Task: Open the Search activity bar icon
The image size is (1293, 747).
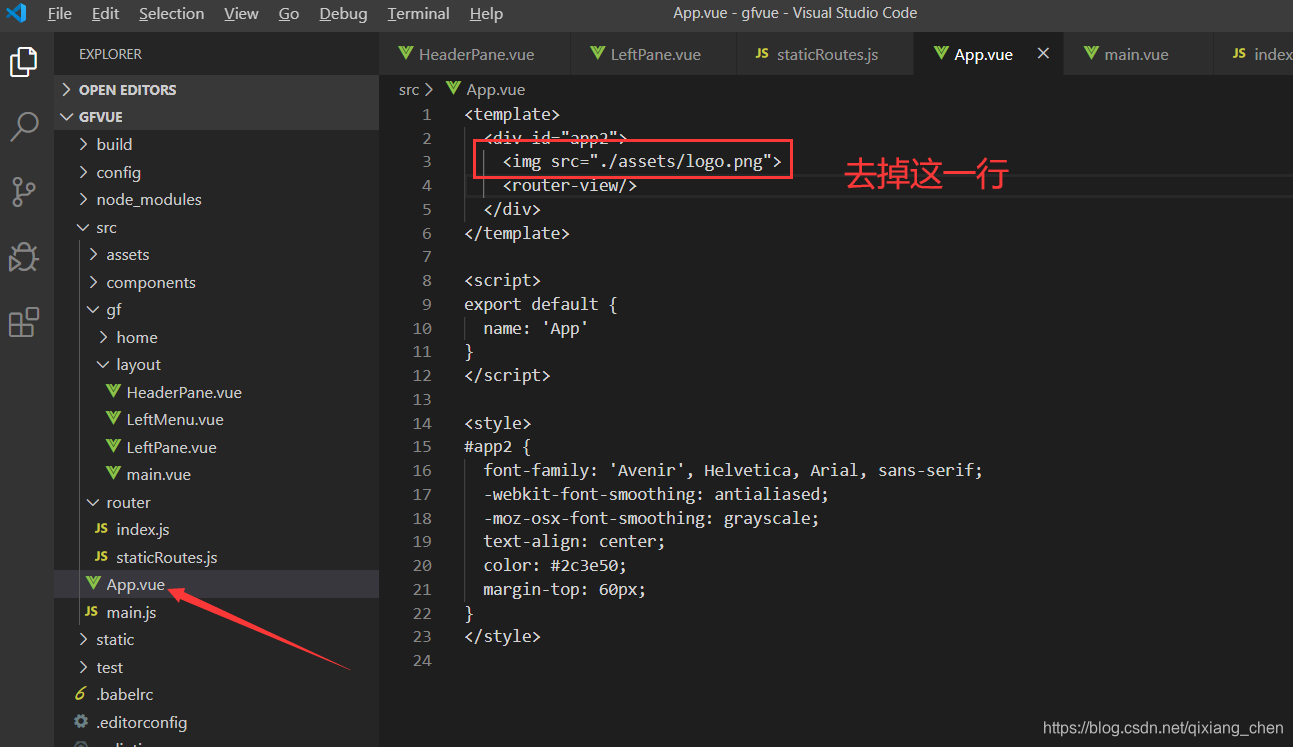Action: pyautogui.click(x=24, y=126)
